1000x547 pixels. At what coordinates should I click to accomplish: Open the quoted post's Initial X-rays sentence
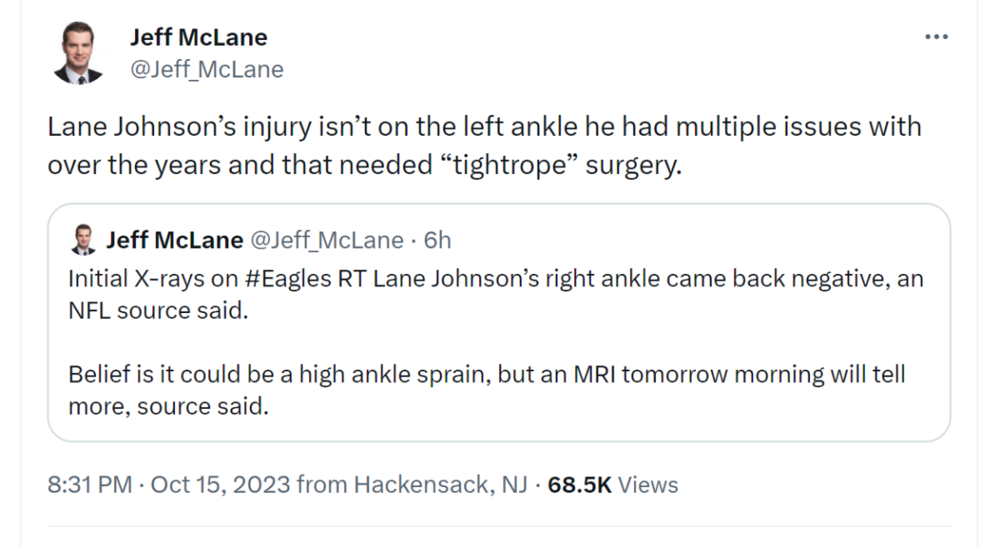(x=478, y=277)
